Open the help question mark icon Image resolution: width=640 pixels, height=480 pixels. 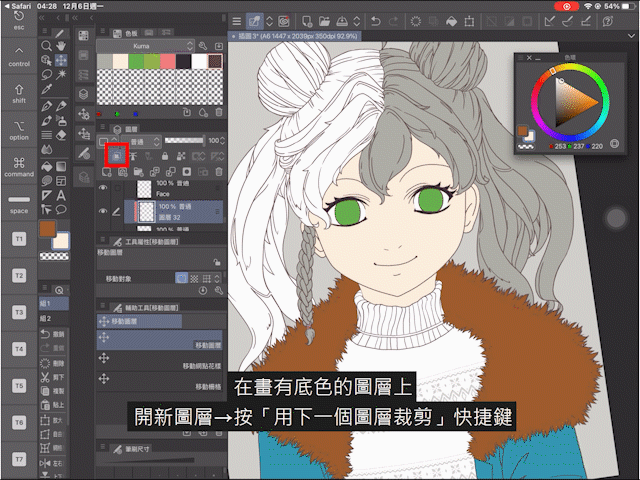click(608, 21)
